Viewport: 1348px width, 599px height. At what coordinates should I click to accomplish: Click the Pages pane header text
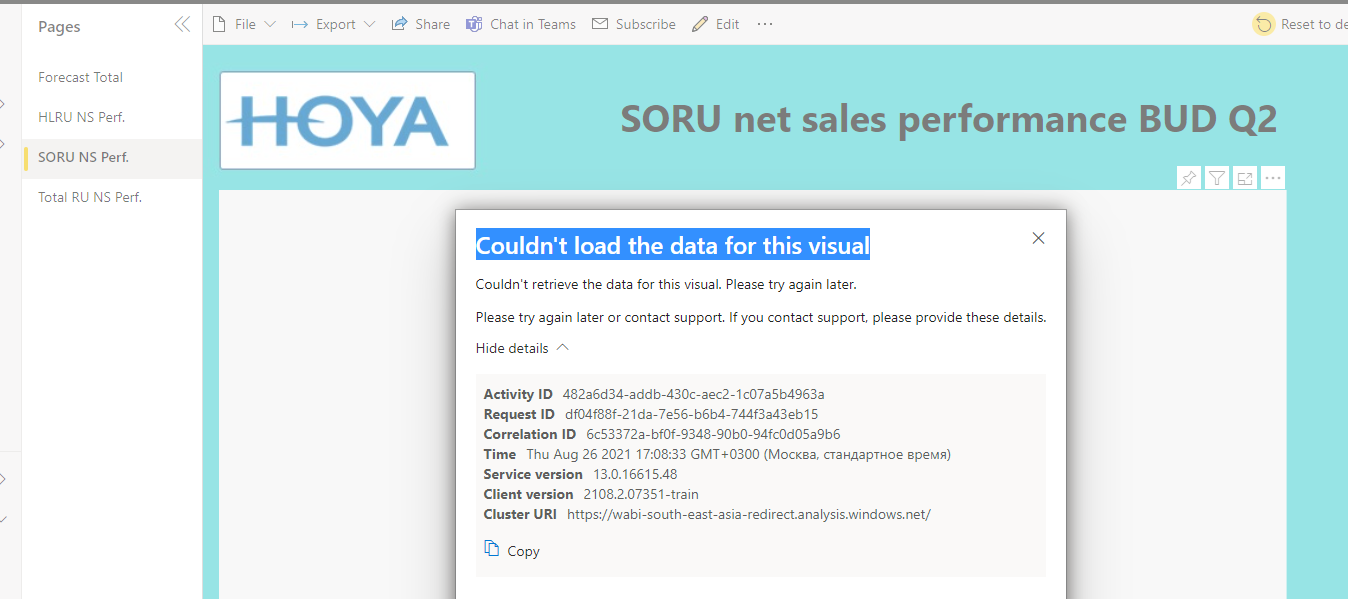(x=59, y=27)
